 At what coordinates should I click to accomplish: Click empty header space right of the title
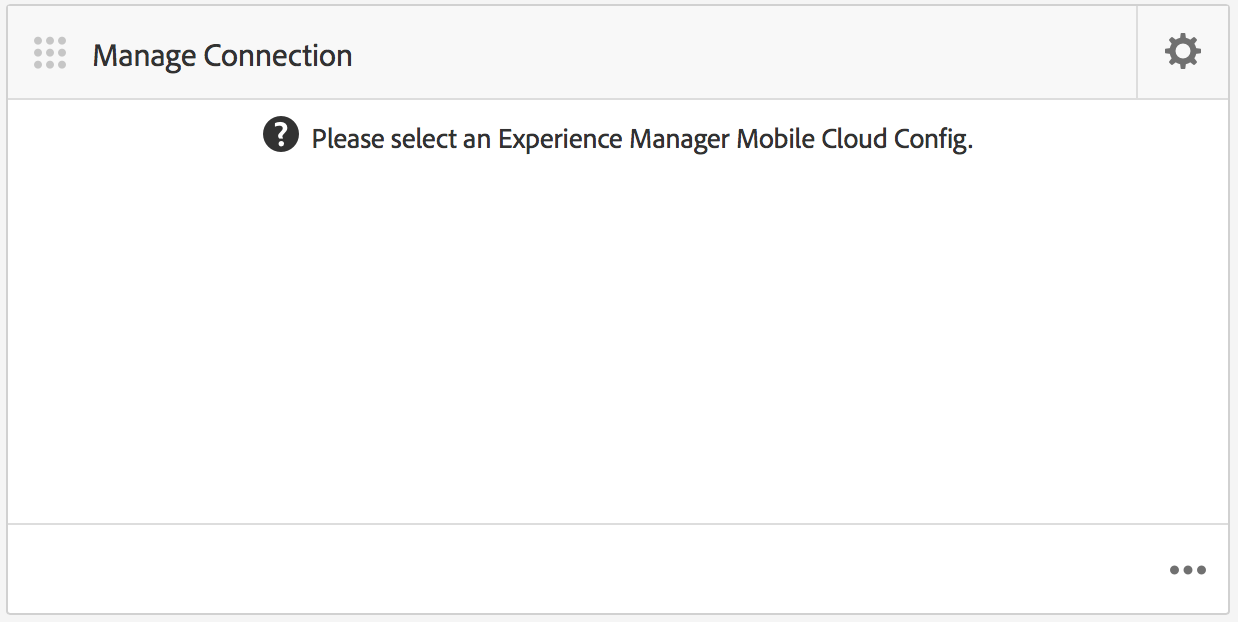click(740, 53)
